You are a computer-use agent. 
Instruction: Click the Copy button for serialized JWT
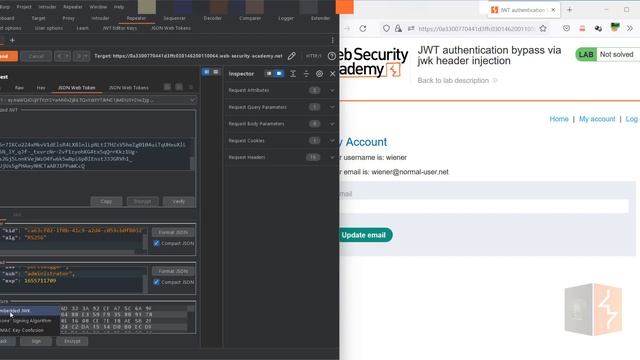pyautogui.click(x=106, y=202)
